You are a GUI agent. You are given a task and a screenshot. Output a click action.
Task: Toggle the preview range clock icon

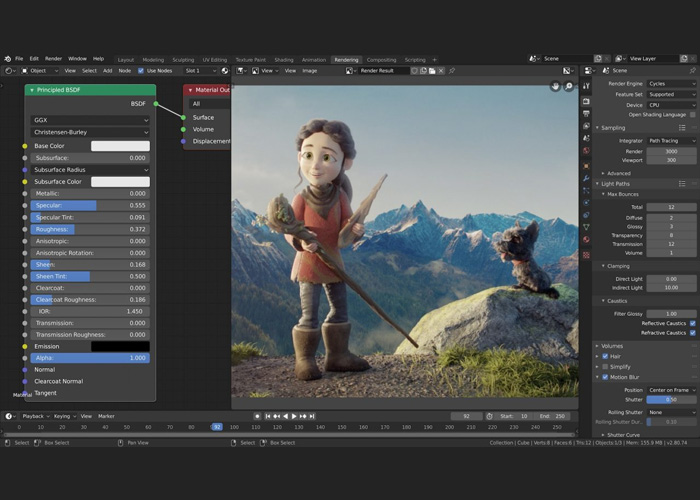489,416
